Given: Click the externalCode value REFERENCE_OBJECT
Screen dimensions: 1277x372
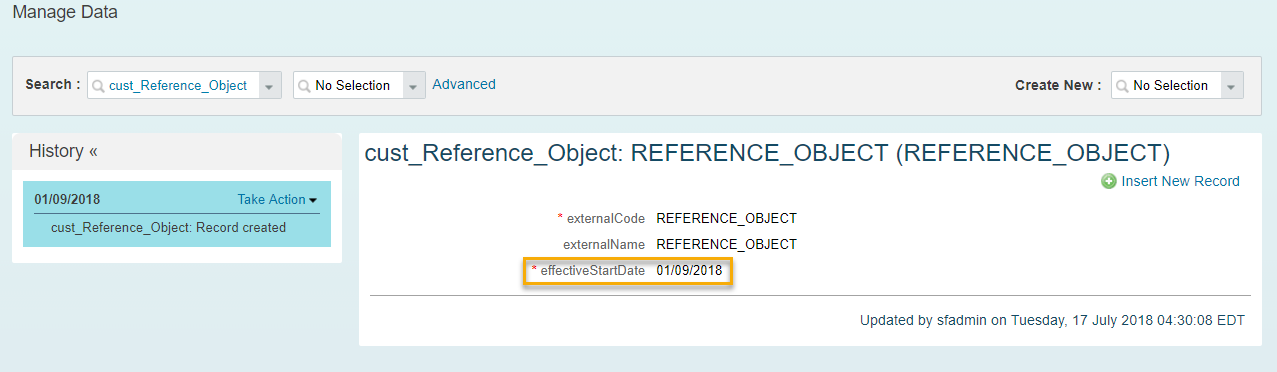Looking at the screenshot, I should point(726,218).
